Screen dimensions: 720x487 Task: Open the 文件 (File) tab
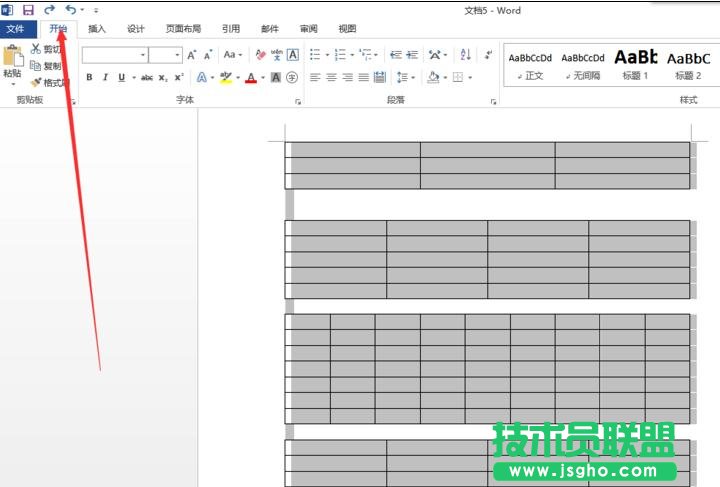16,29
